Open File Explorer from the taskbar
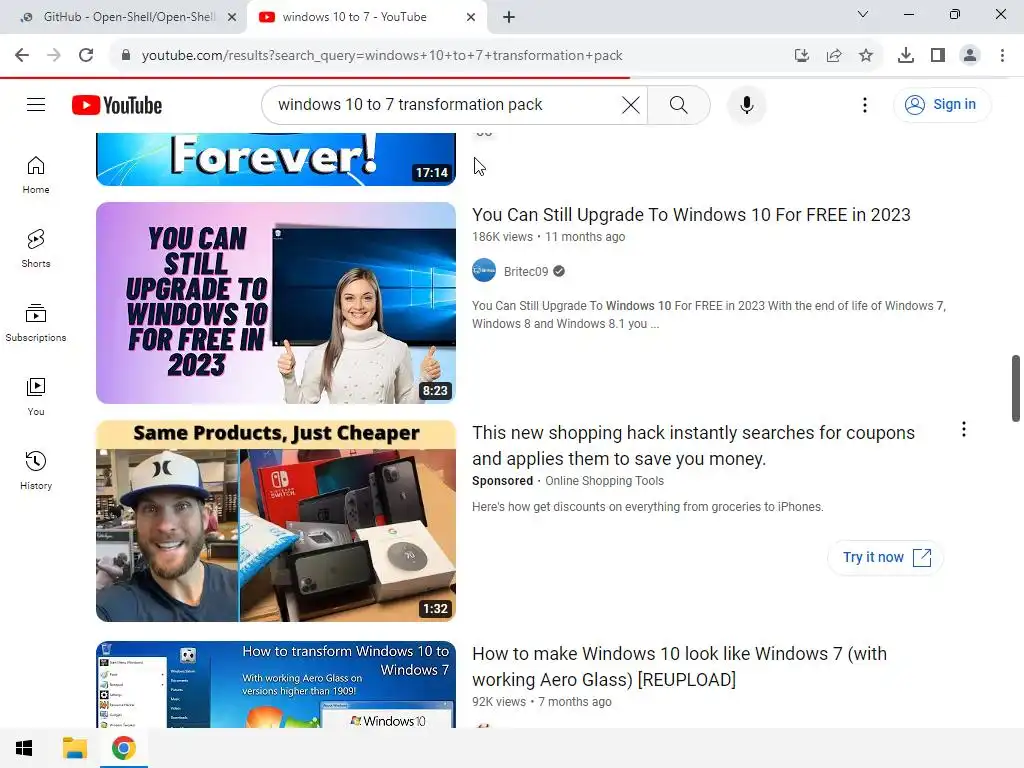Viewport: 1024px width, 768px height. tap(74, 748)
